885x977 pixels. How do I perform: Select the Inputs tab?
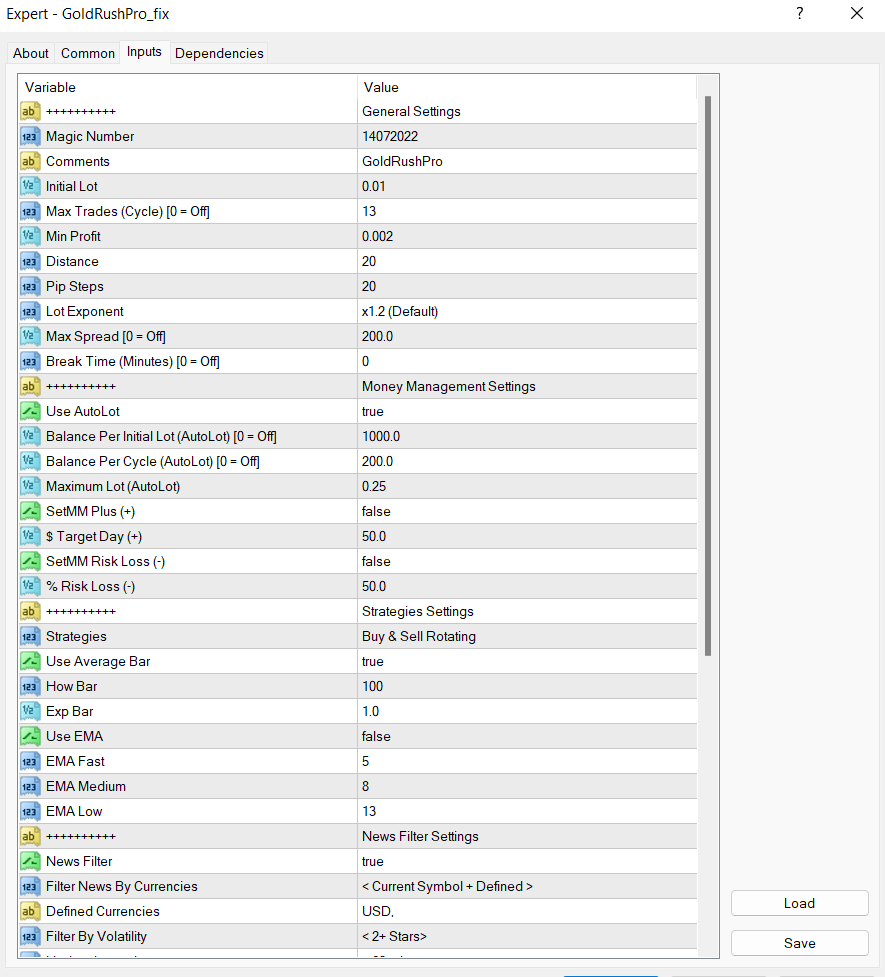click(x=144, y=52)
